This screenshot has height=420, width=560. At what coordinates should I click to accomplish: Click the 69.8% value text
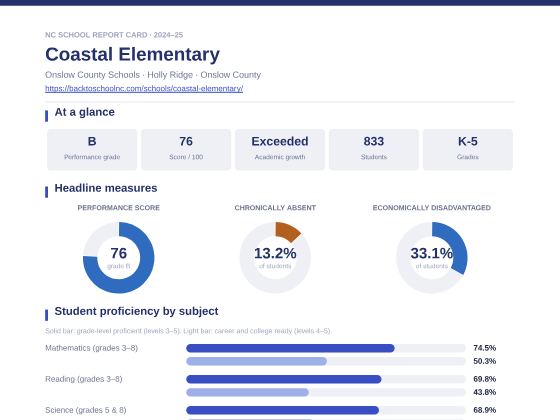(485, 379)
